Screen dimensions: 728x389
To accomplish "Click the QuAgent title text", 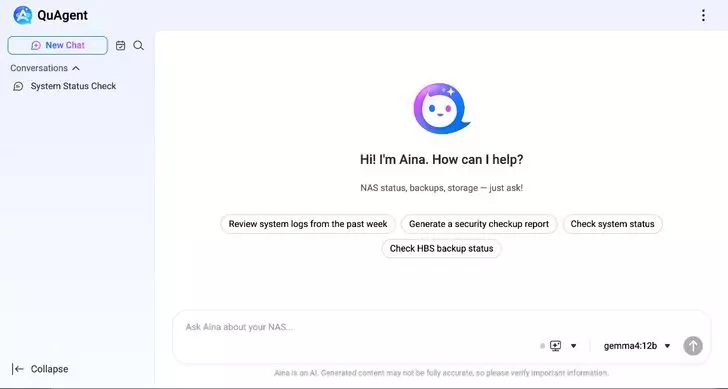I will pyautogui.click(x=62, y=15).
